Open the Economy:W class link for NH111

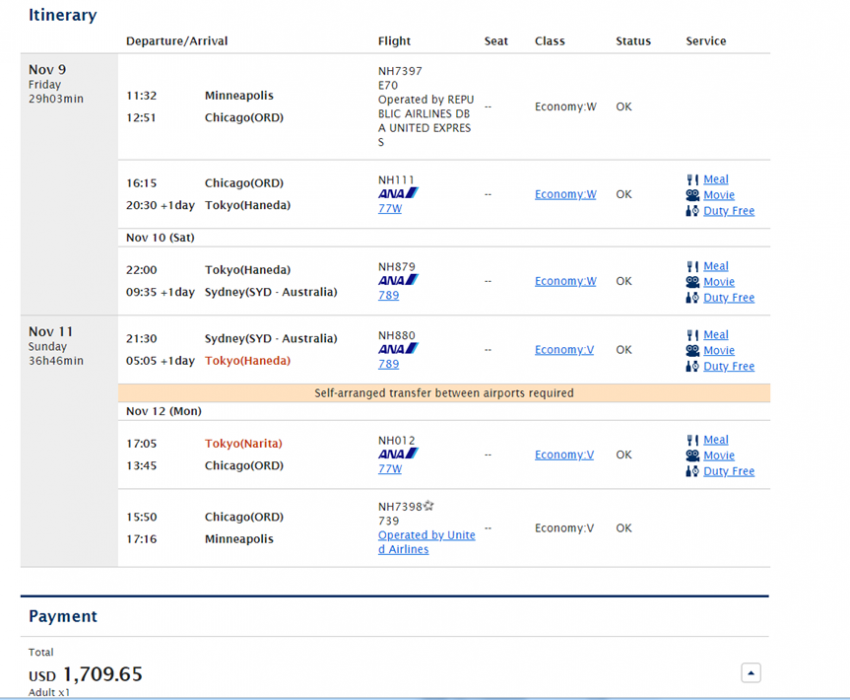565,195
